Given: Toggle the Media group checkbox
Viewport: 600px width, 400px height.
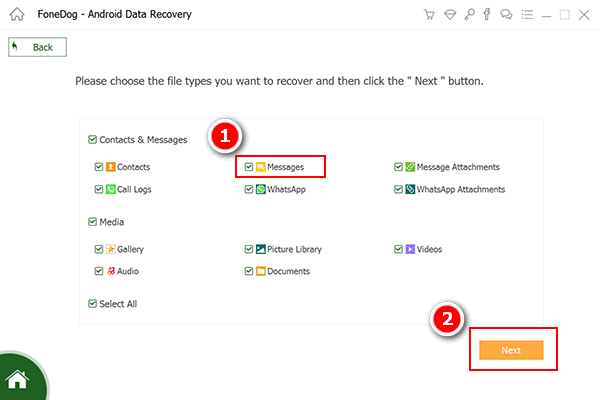Looking at the screenshot, I should click(x=93, y=222).
